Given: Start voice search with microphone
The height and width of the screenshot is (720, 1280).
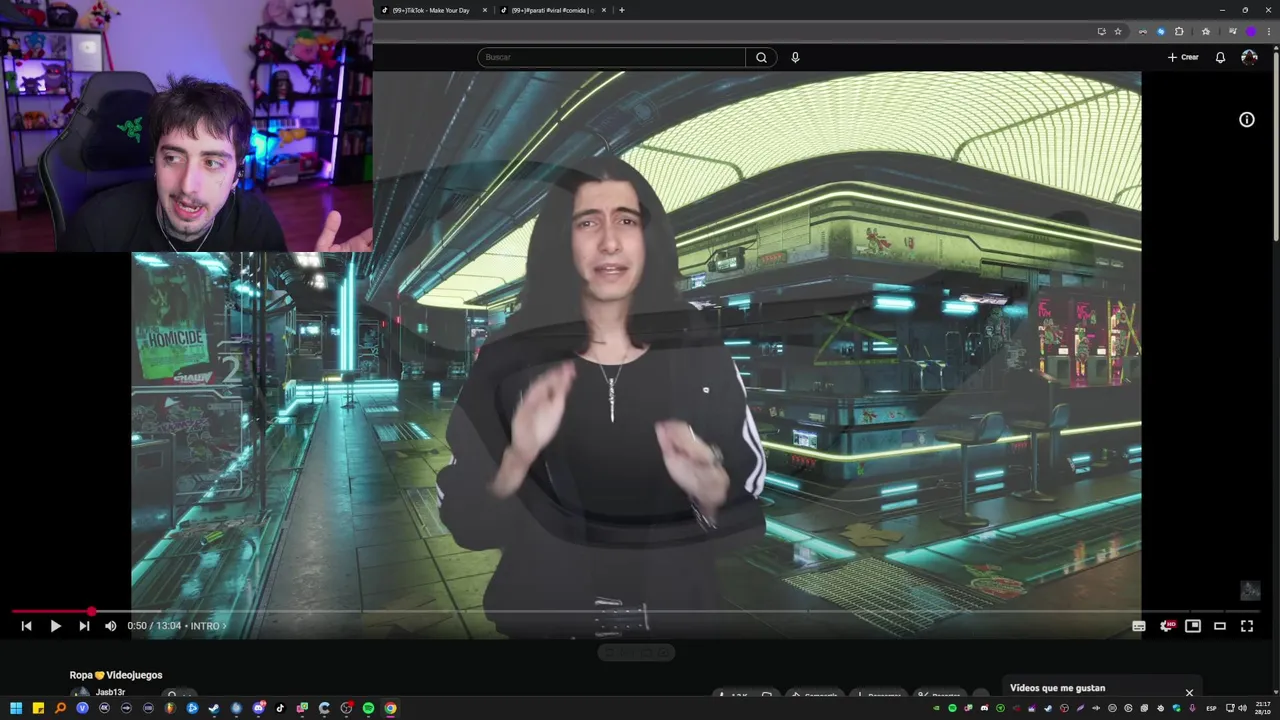Looking at the screenshot, I should pyautogui.click(x=795, y=57).
